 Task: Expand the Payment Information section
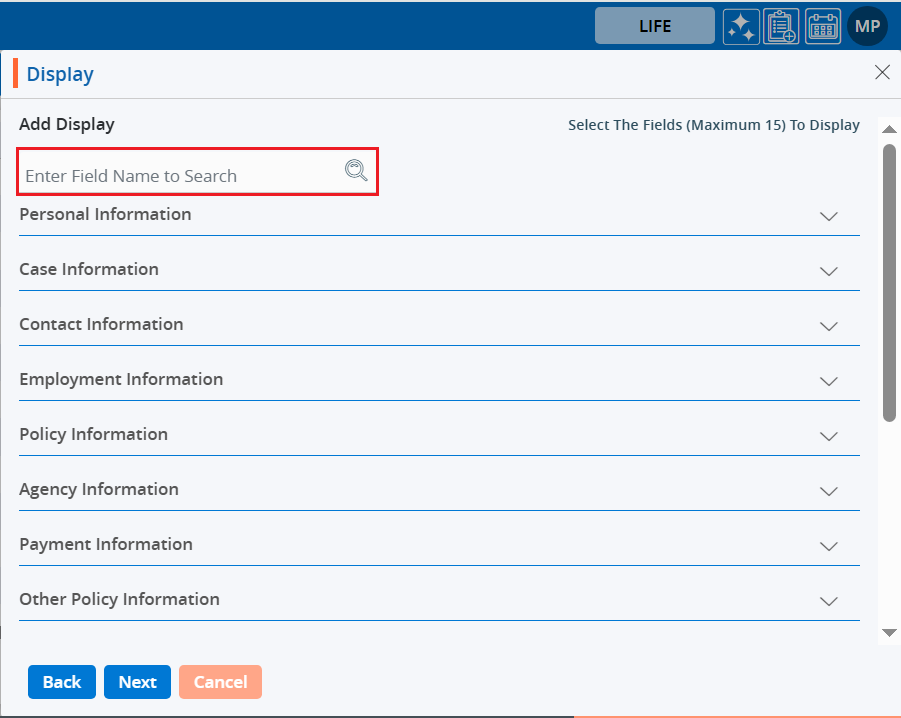(x=828, y=546)
